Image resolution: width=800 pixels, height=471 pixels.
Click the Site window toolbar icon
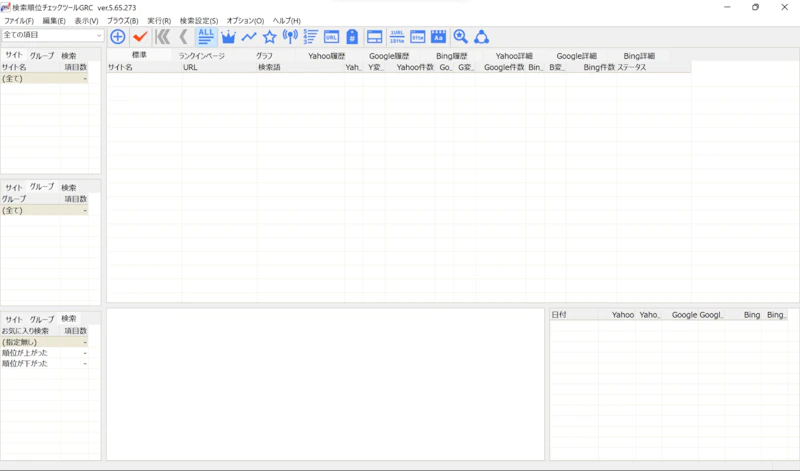pyautogui.click(x=418, y=37)
